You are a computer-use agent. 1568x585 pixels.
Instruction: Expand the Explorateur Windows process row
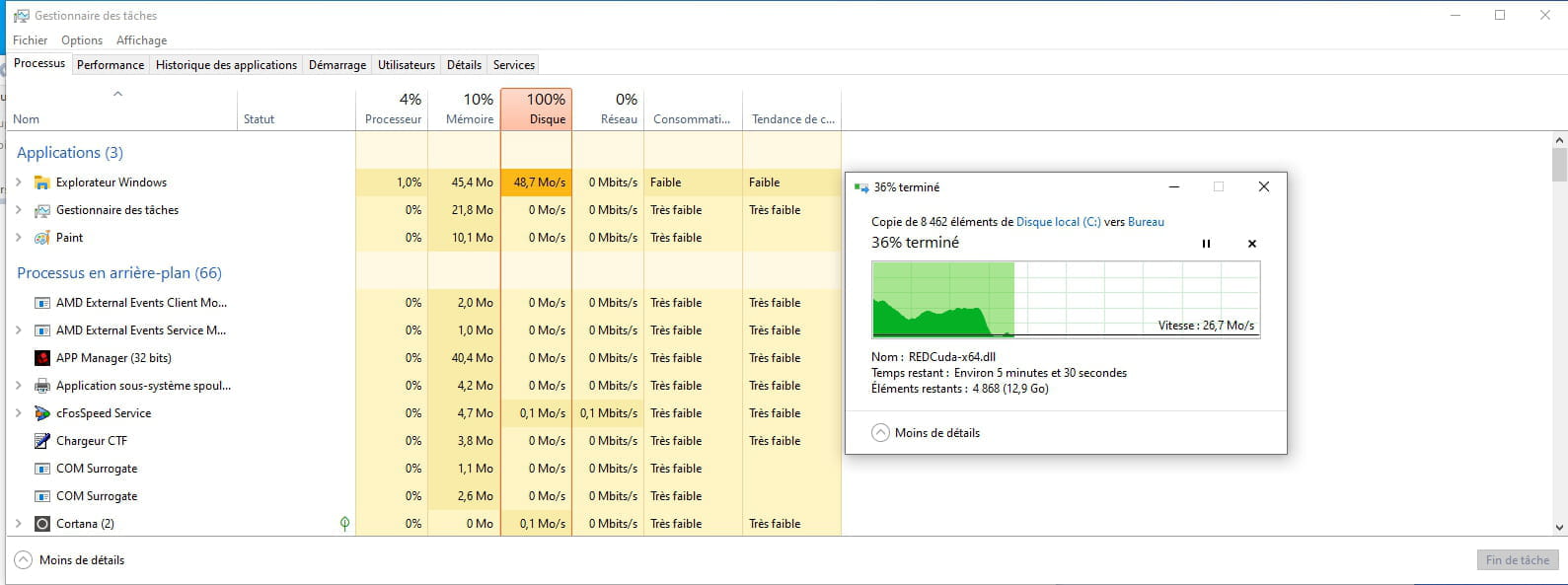point(18,183)
